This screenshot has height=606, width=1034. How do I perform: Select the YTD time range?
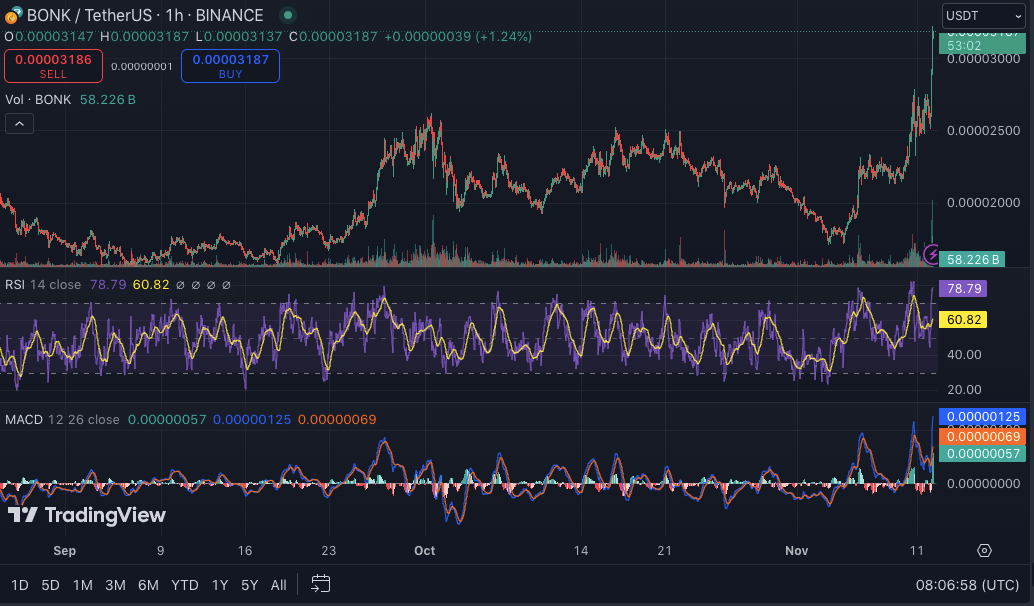185,585
